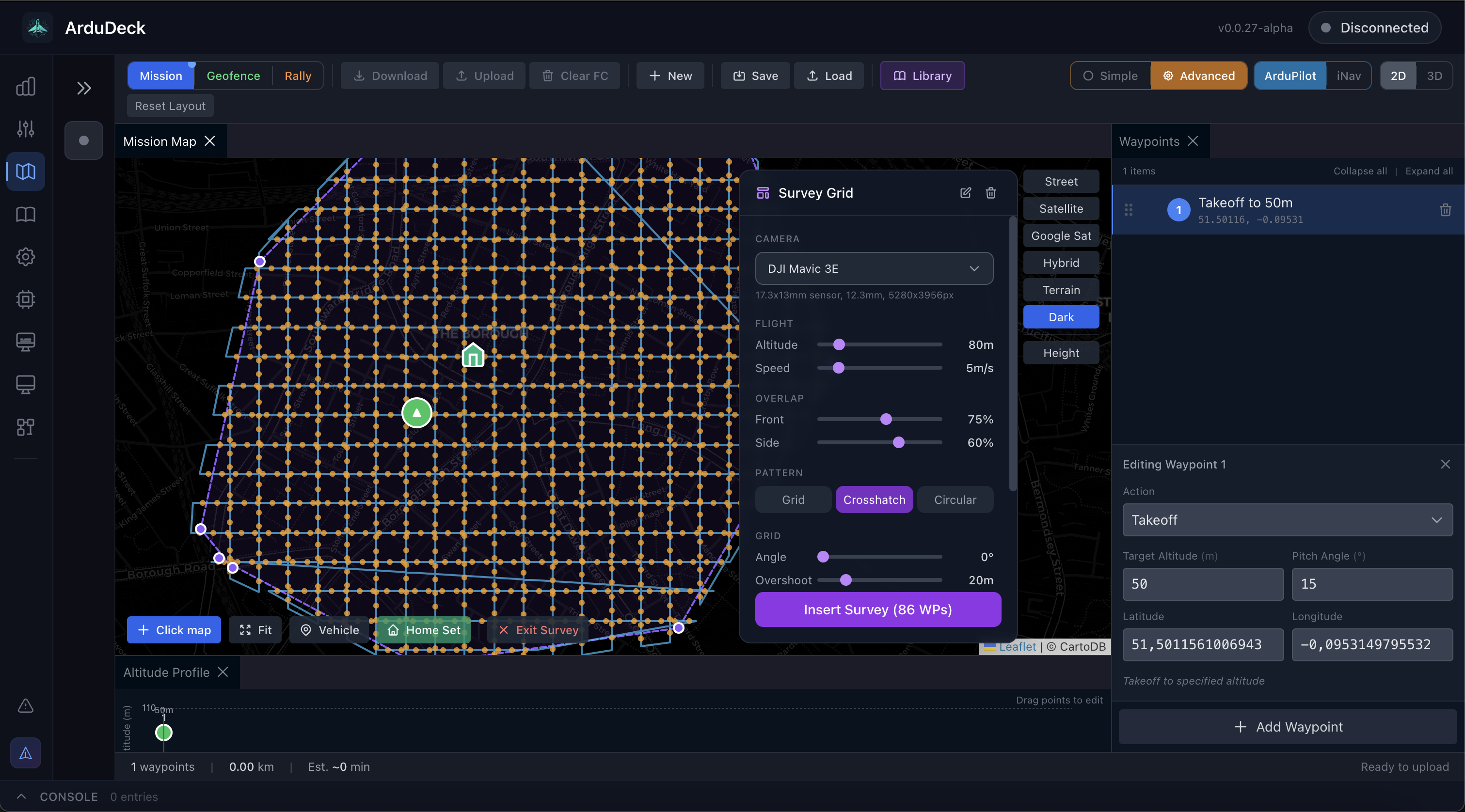This screenshot has height=812, width=1465.
Task: Grab the waypoint 1 drag handle
Action: click(x=1129, y=210)
